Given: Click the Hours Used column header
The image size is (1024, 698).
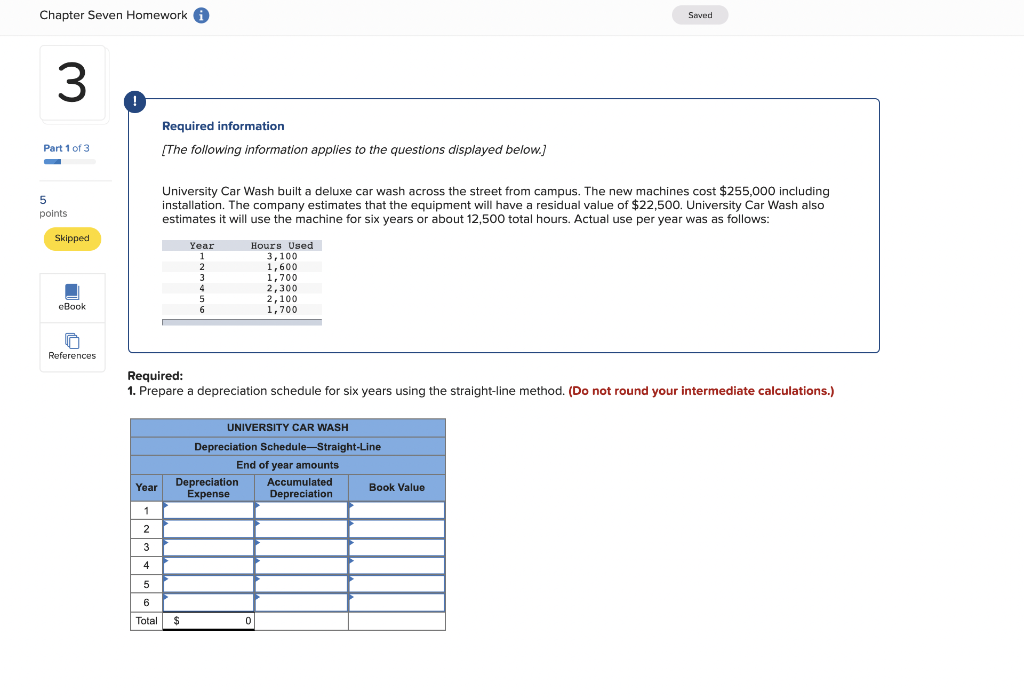Looking at the screenshot, I should click(282, 246).
